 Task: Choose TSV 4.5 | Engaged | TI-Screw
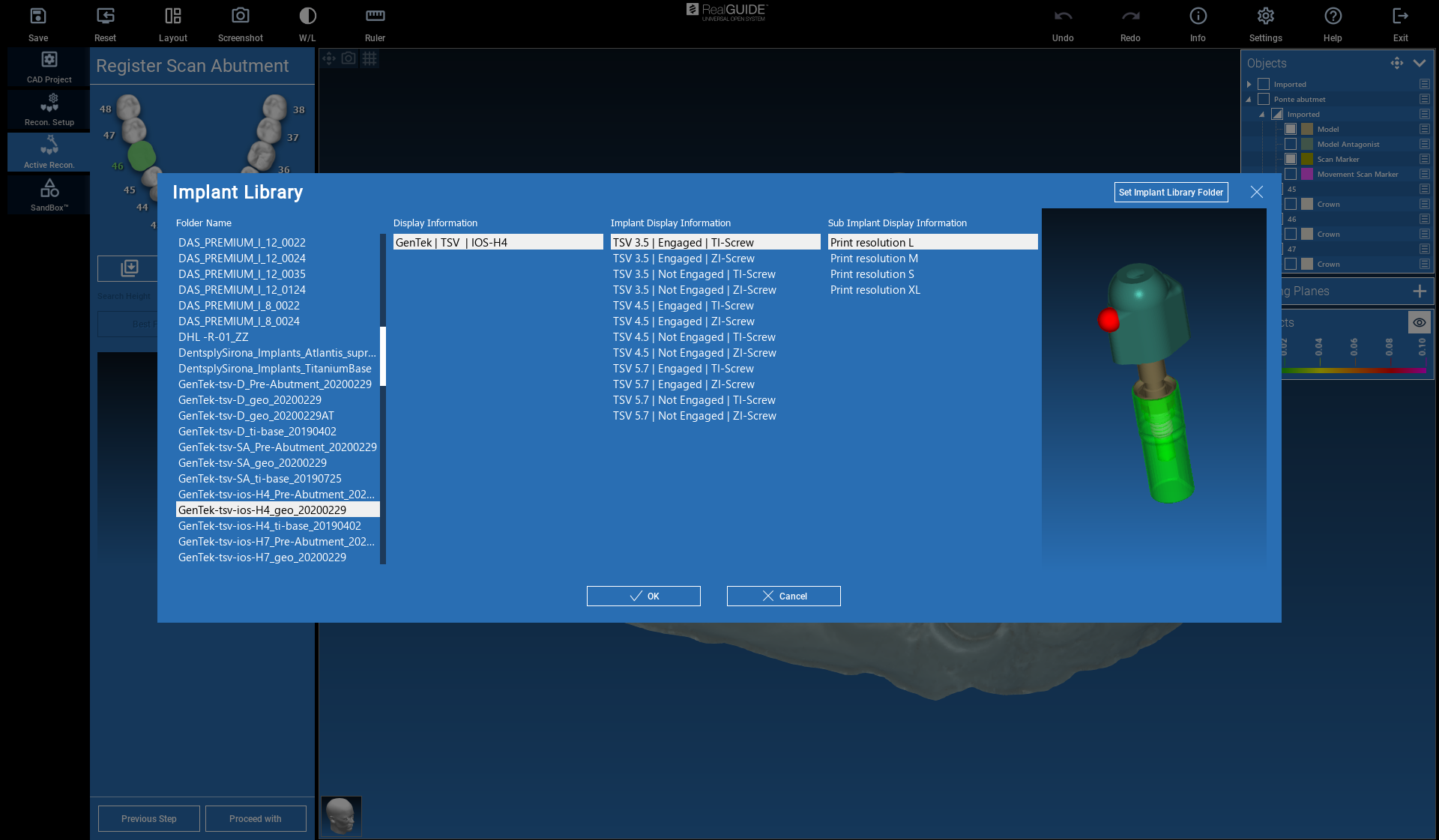coord(683,306)
